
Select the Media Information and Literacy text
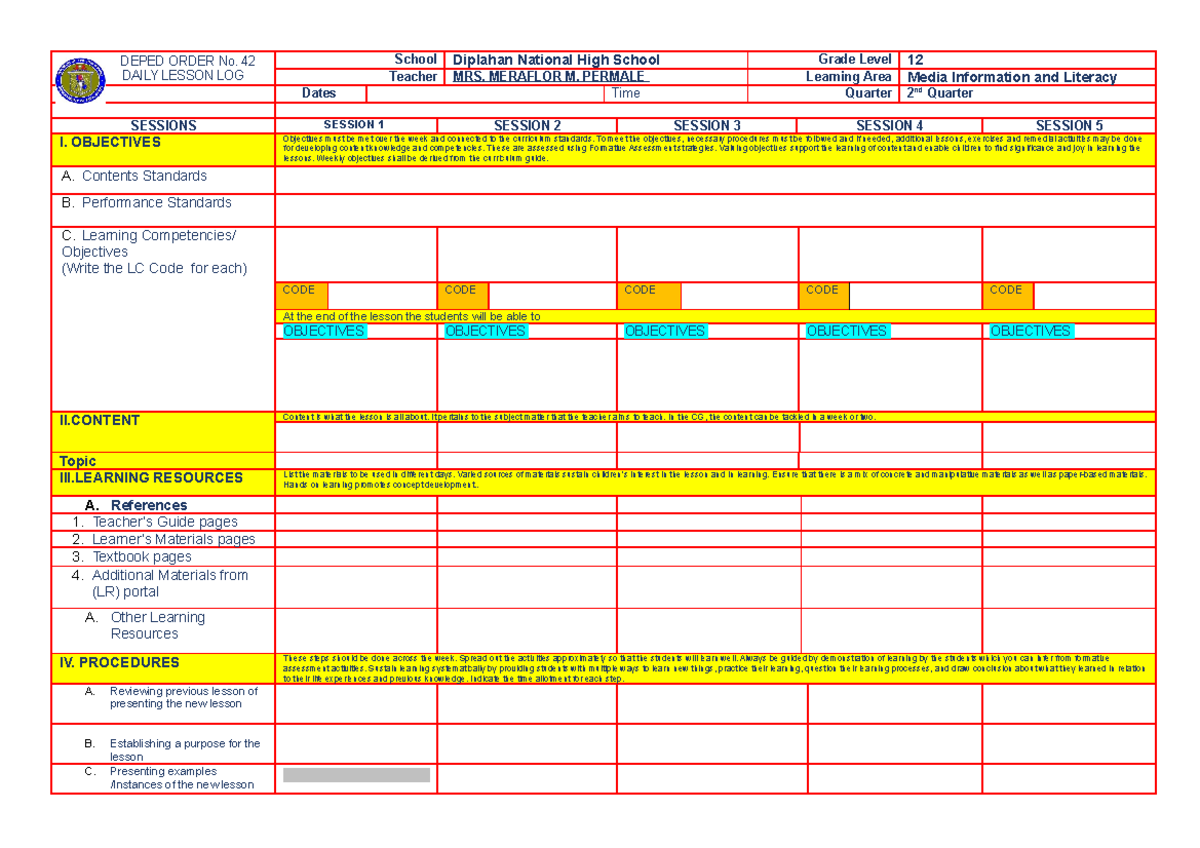(1011, 77)
